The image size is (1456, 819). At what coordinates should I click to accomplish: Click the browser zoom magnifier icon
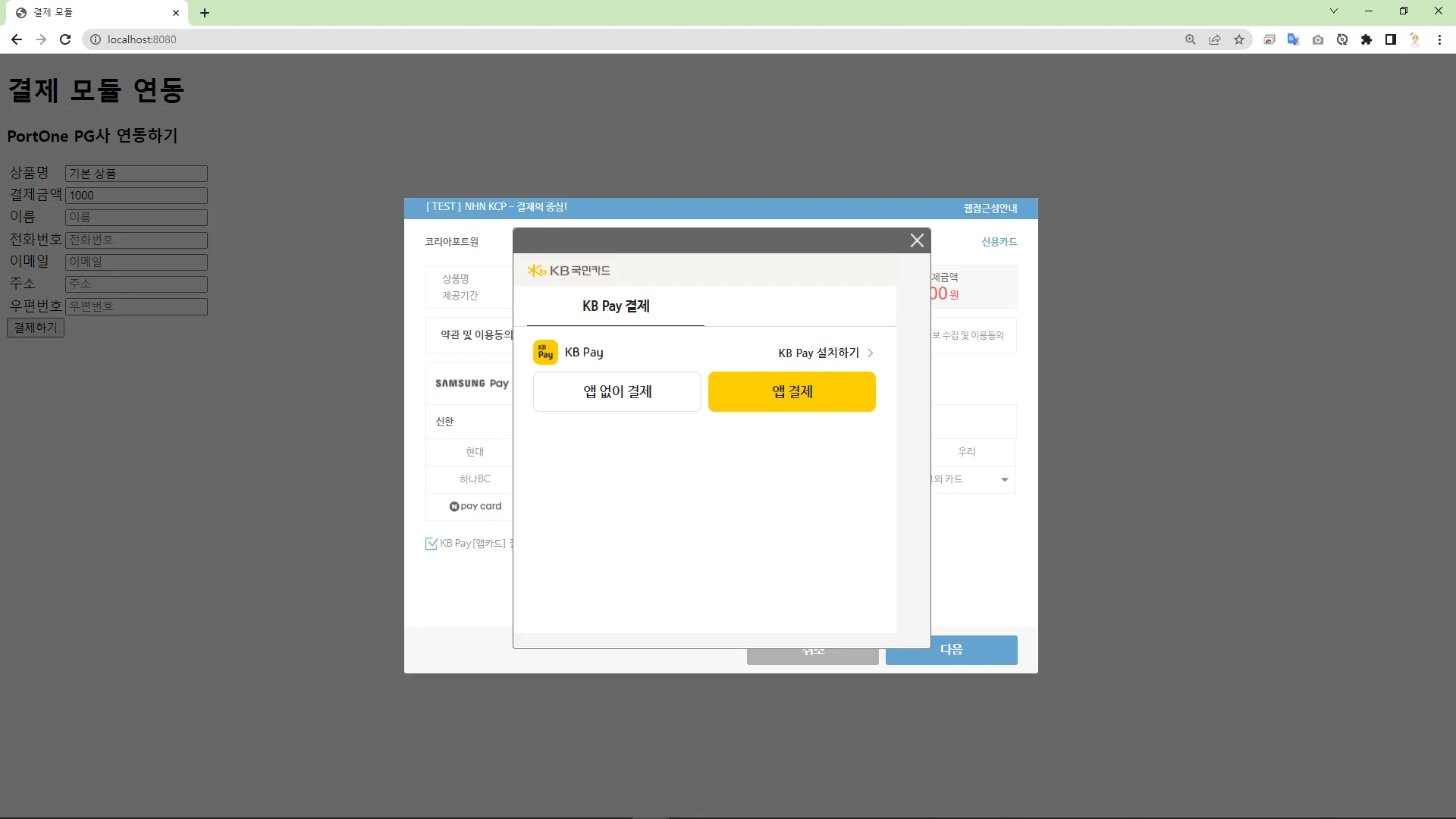tap(1191, 39)
